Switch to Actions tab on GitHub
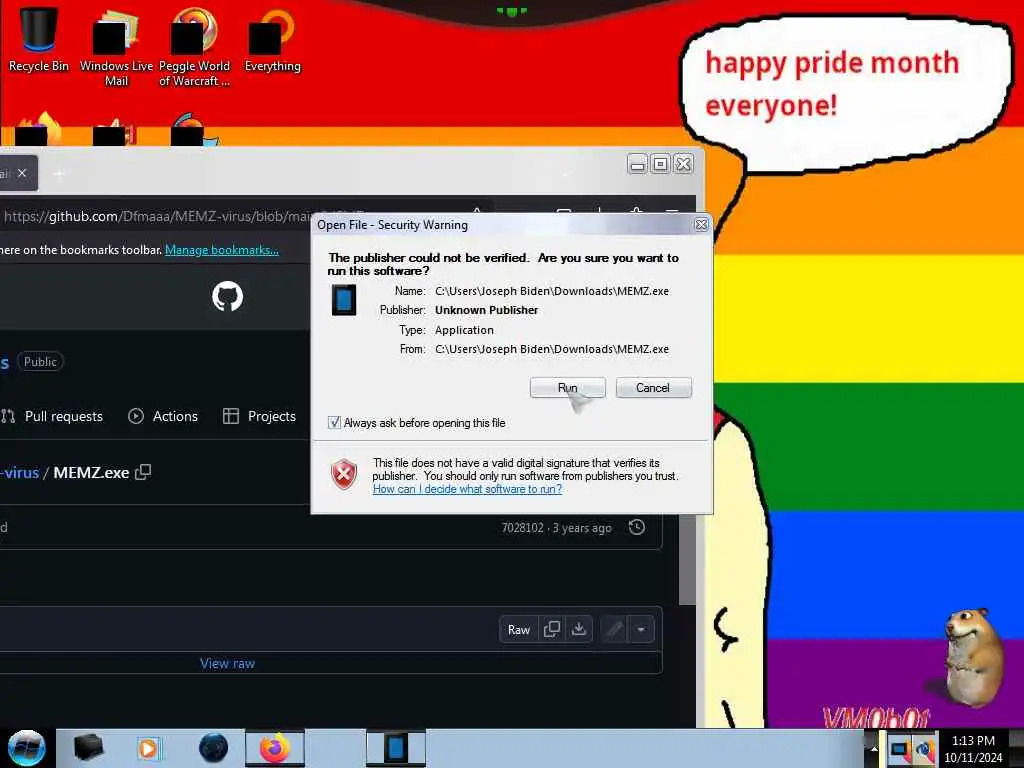The width and height of the screenshot is (1024, 768). (163, 416)
